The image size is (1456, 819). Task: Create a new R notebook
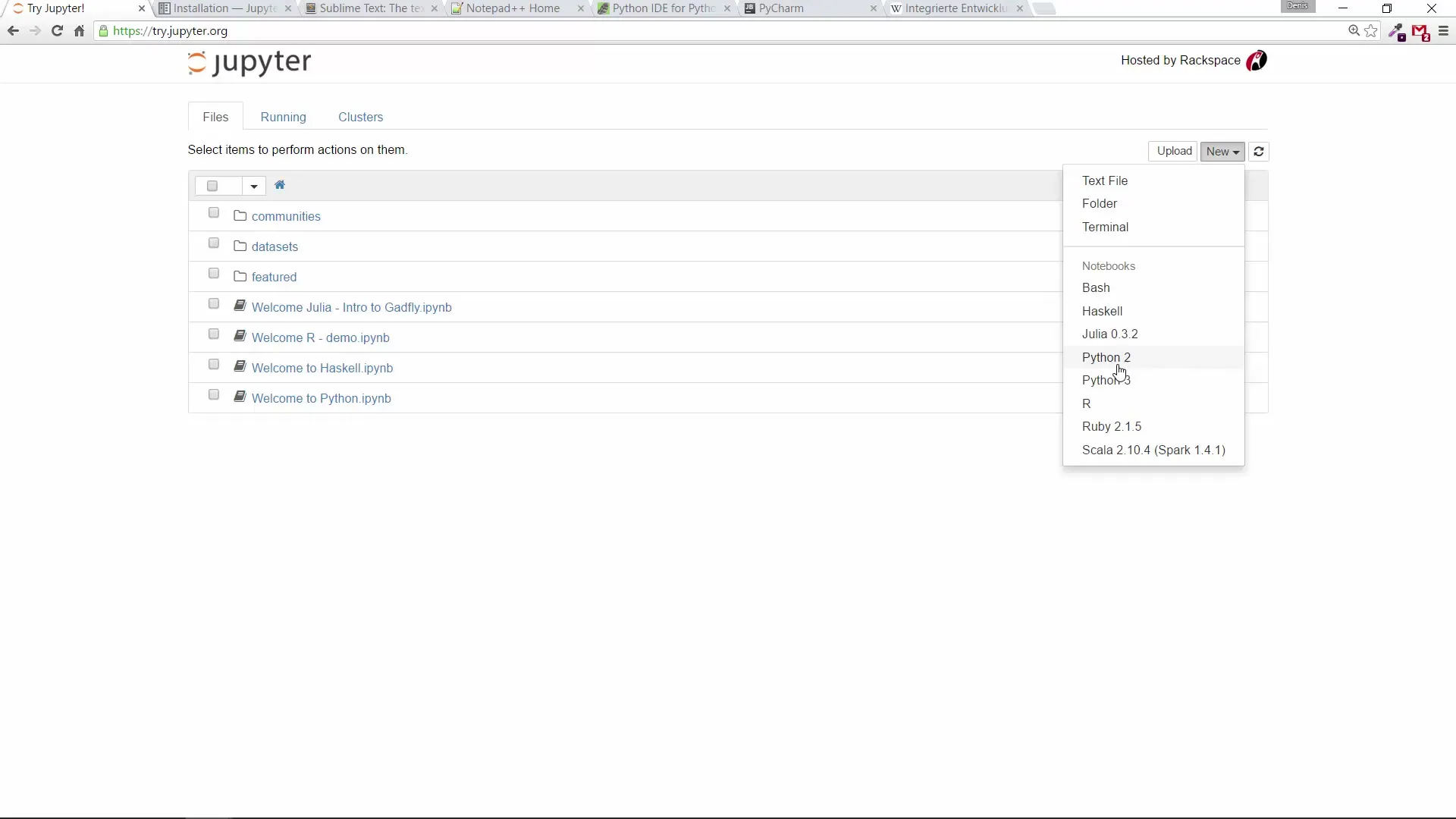click(x=1153, y=403)
